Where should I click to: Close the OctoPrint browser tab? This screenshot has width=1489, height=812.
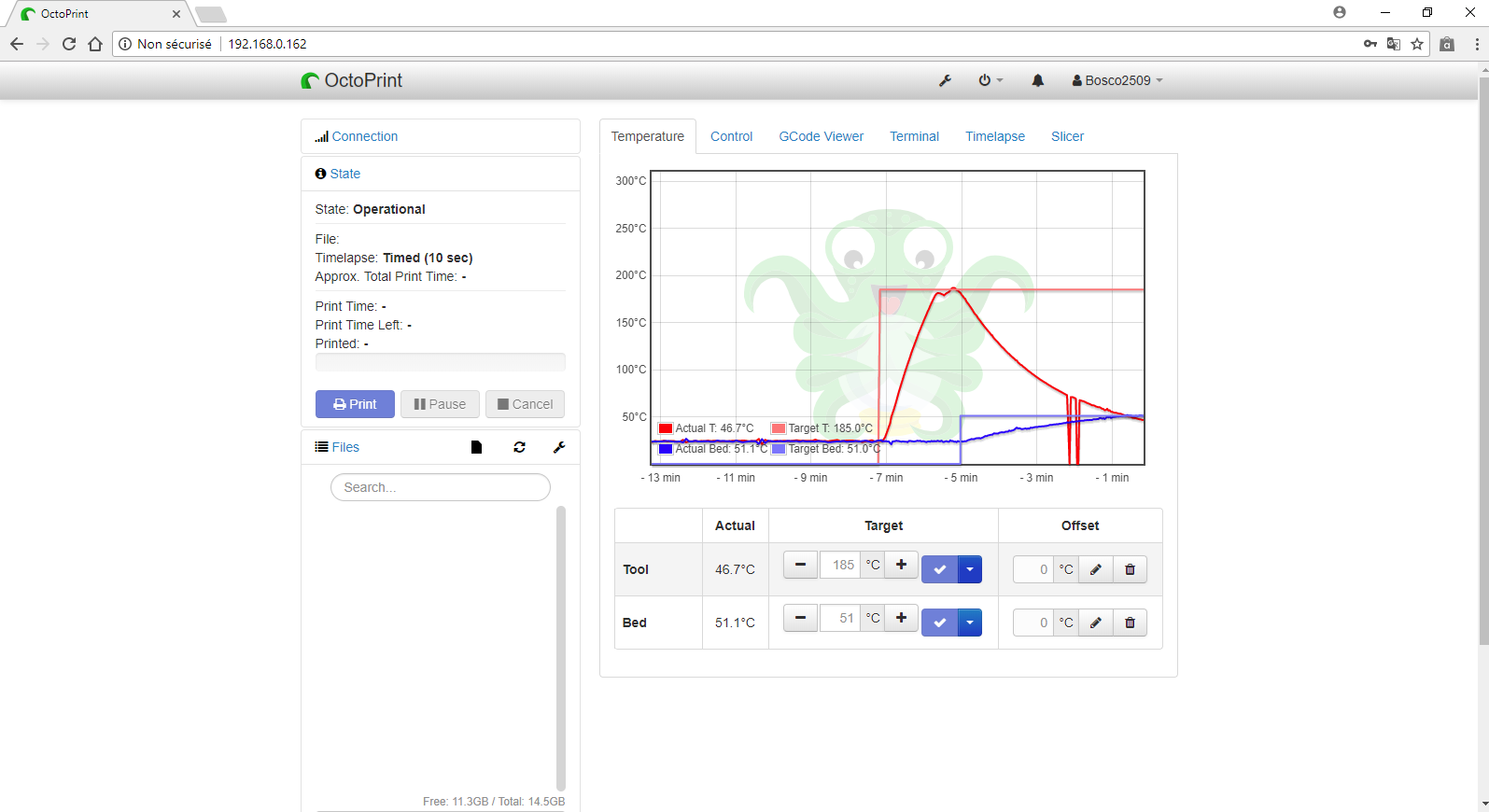click(176, 14)
